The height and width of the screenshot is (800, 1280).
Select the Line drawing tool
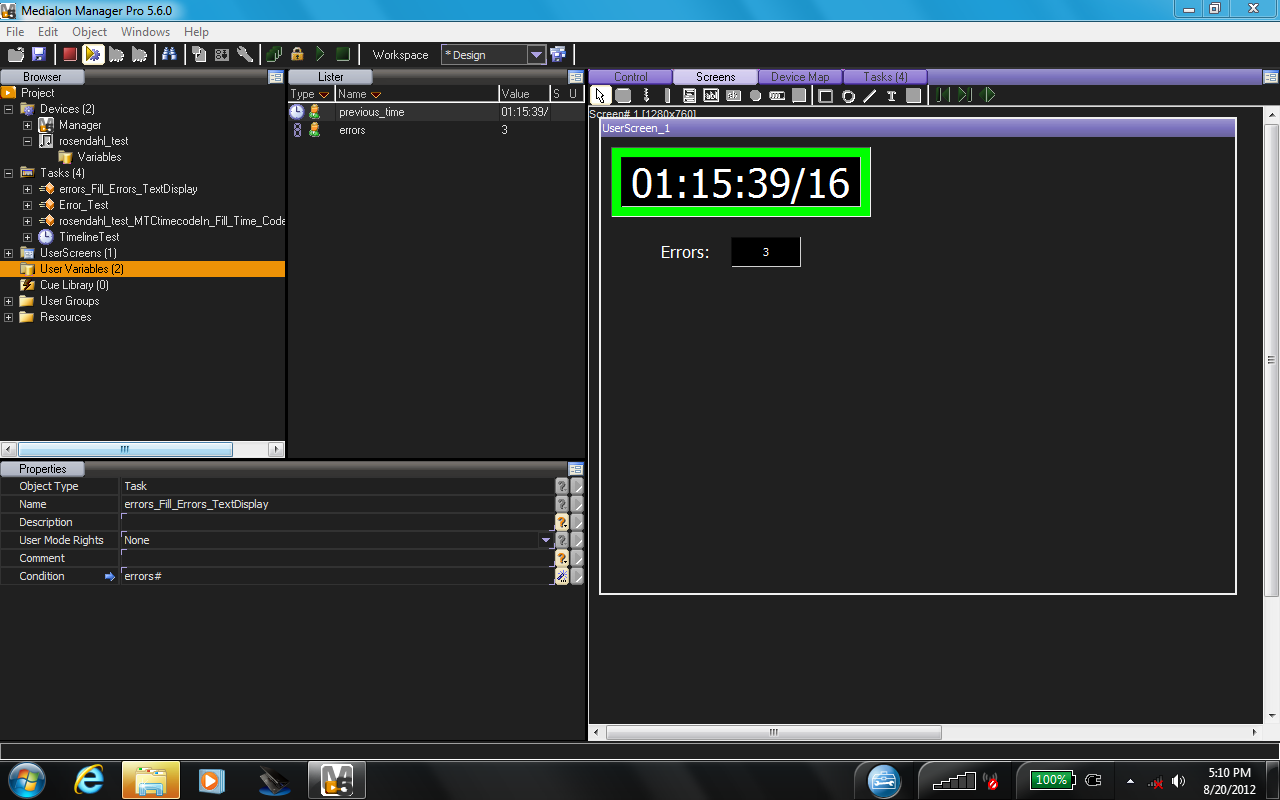869,95
